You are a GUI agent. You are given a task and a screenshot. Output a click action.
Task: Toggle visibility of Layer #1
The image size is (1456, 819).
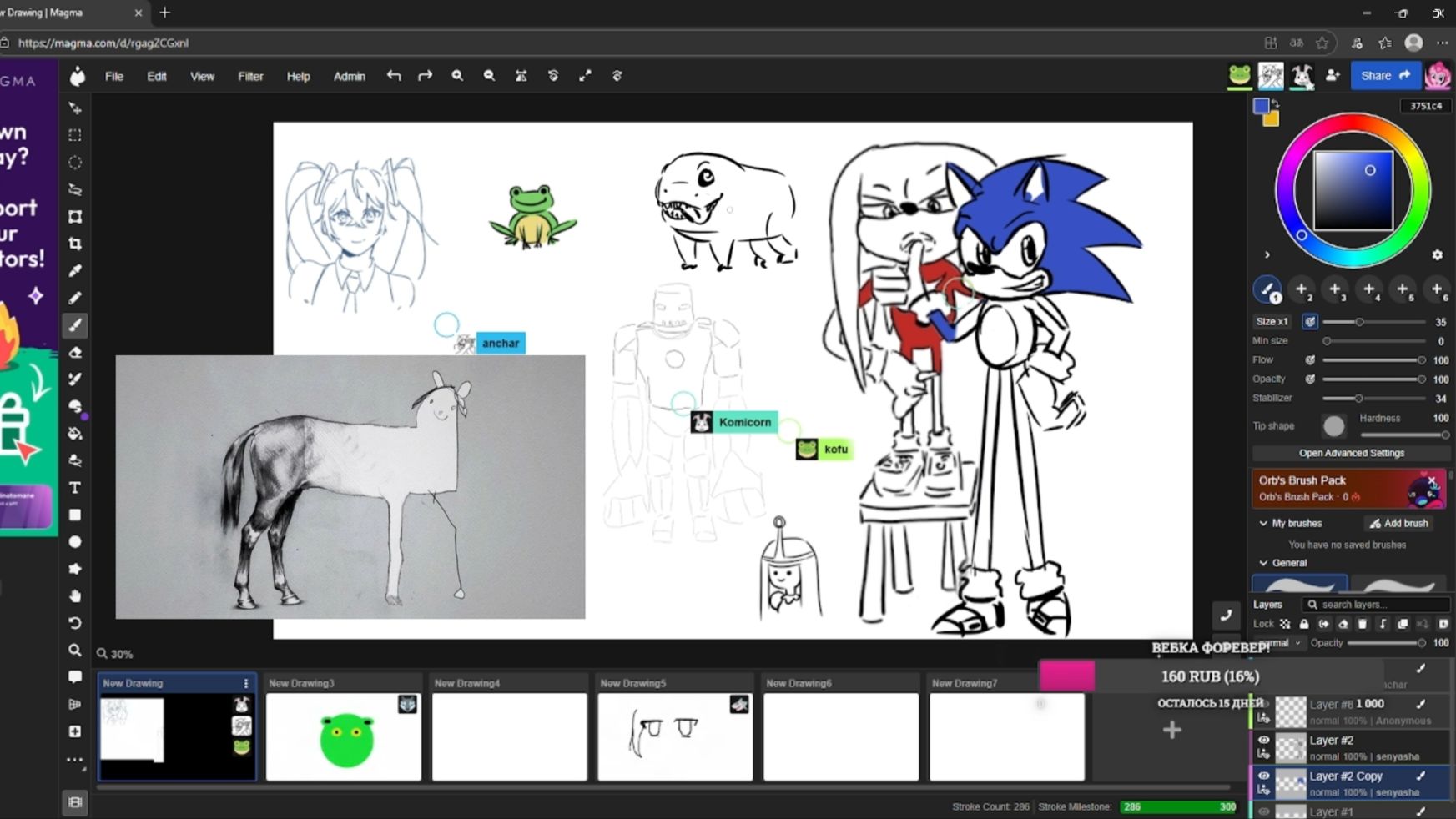pos(1264,811)
